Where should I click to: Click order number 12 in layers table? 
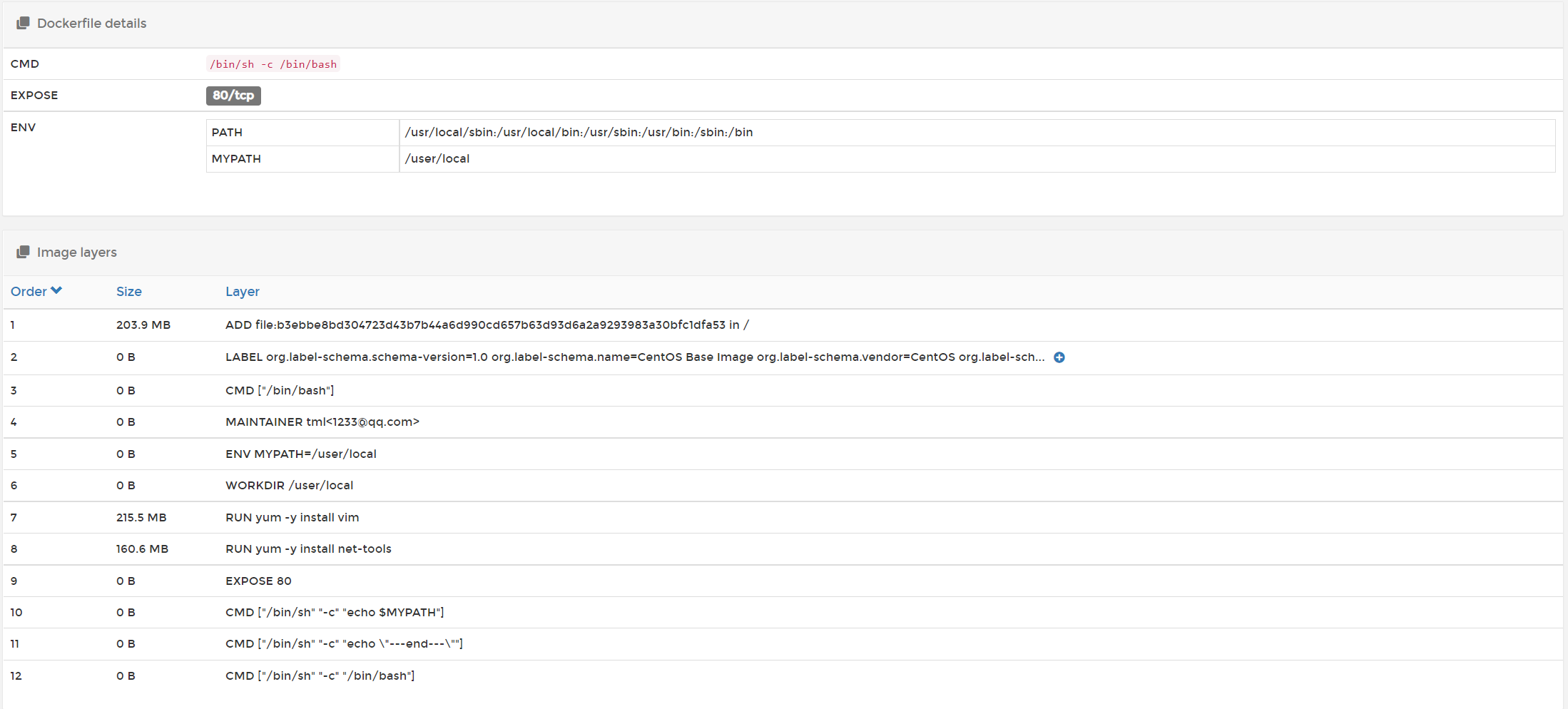pyautogui.click(x=16, y=676)
